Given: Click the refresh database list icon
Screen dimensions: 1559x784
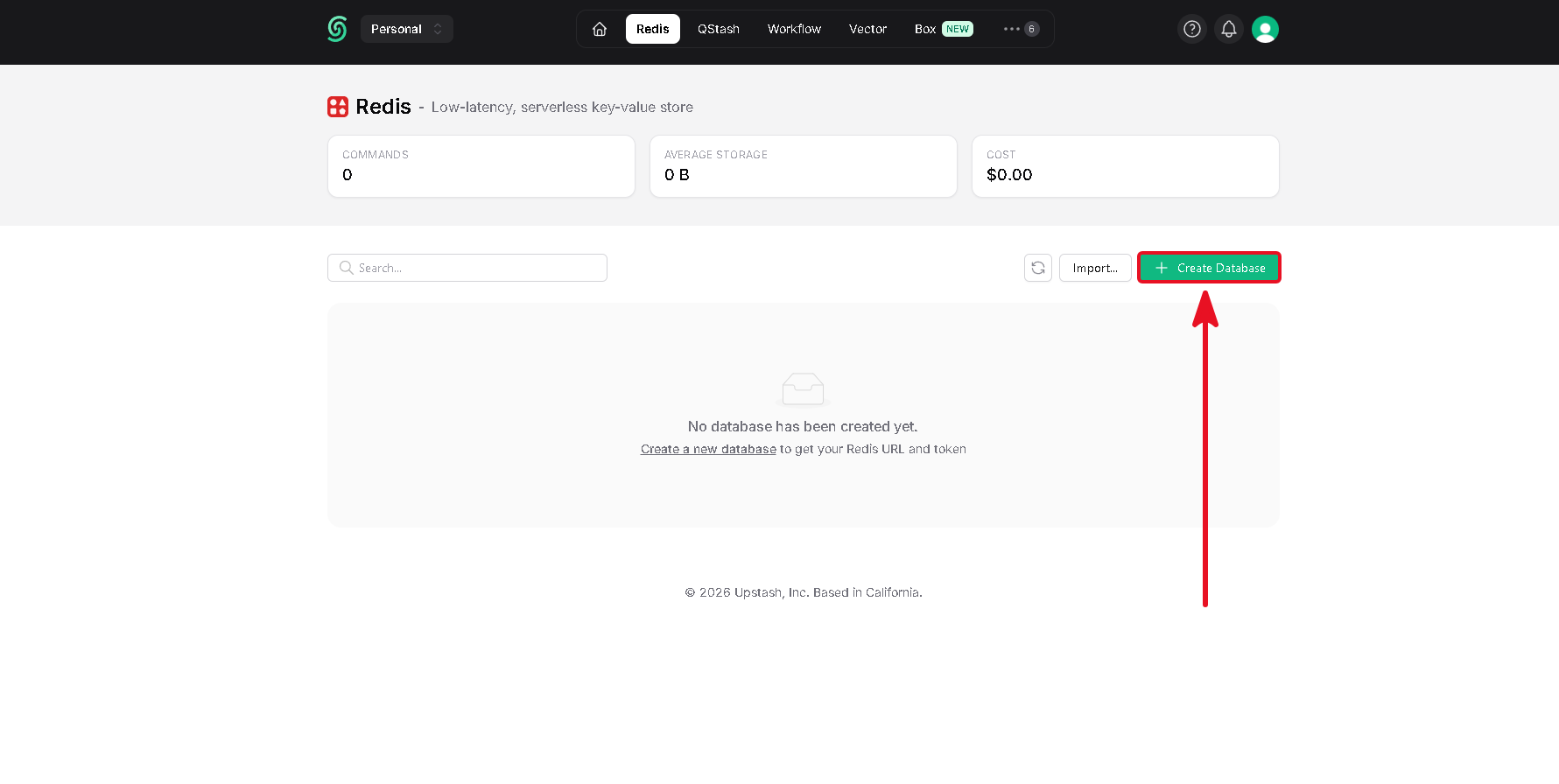Looking at the screenshot, I should 1038,268.
